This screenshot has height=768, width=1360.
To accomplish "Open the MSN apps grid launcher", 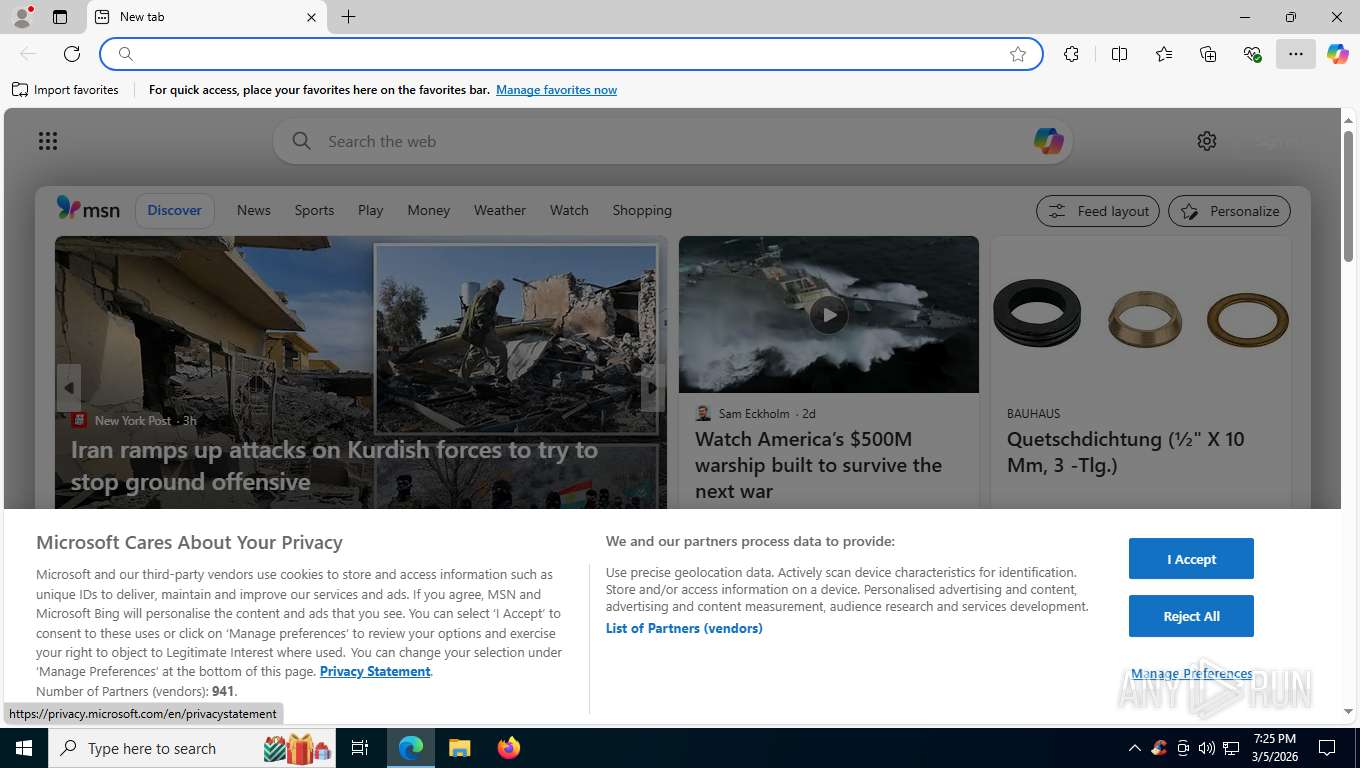I will (x=48, y=141).
